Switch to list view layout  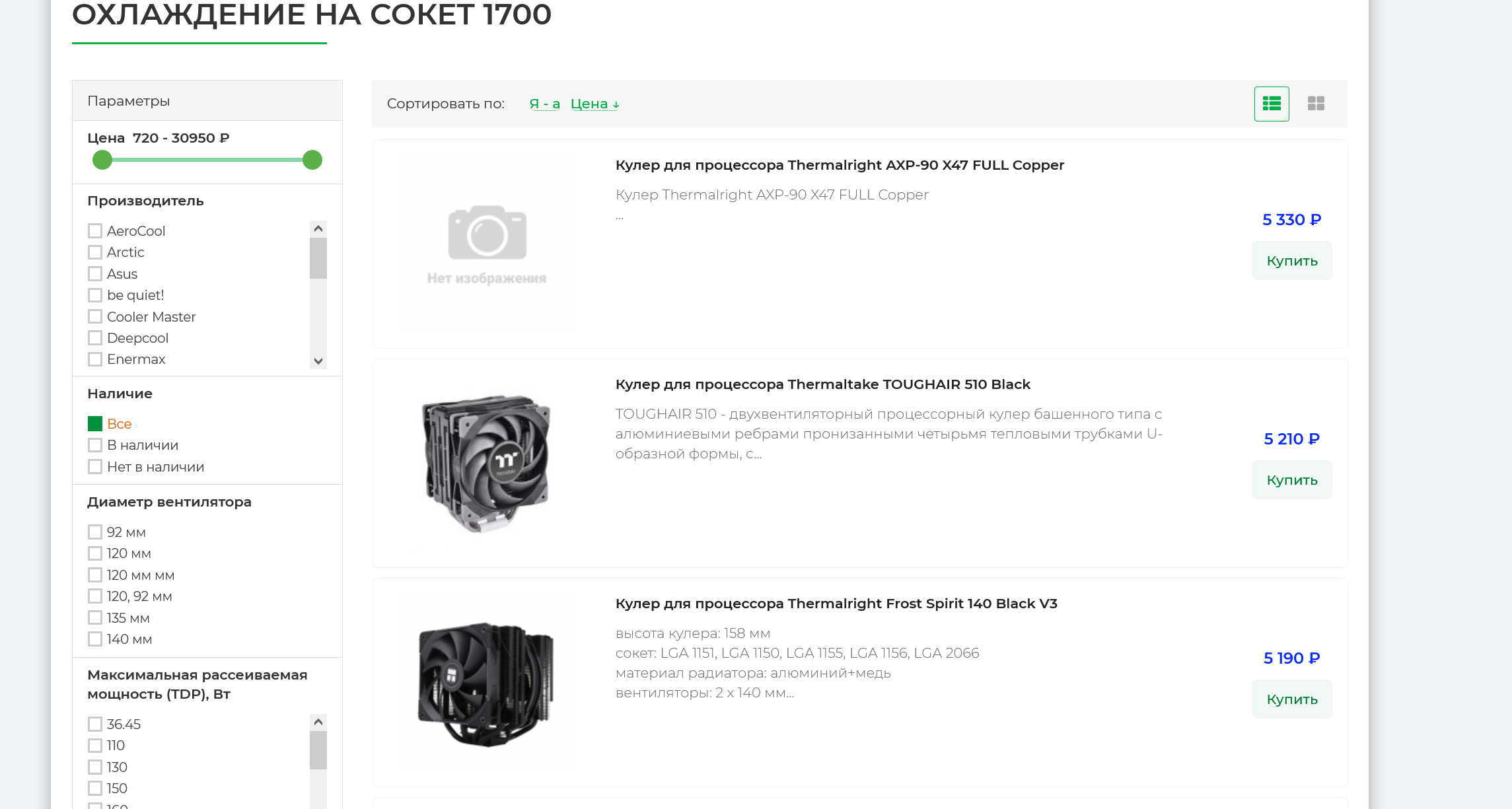pos(1272,104)
